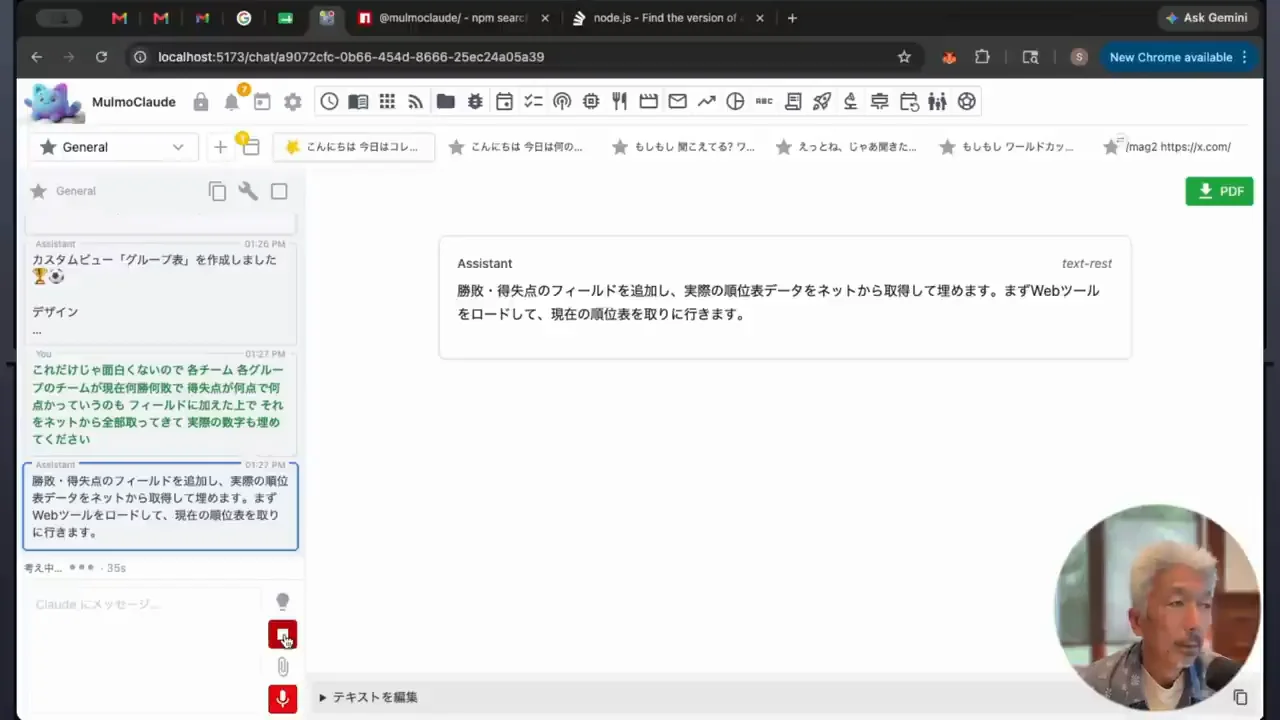This screenshot has width=1280, height=720.
Task: Click the soccer ball icon in the toolbar
Action: click(x=966, y=101)
